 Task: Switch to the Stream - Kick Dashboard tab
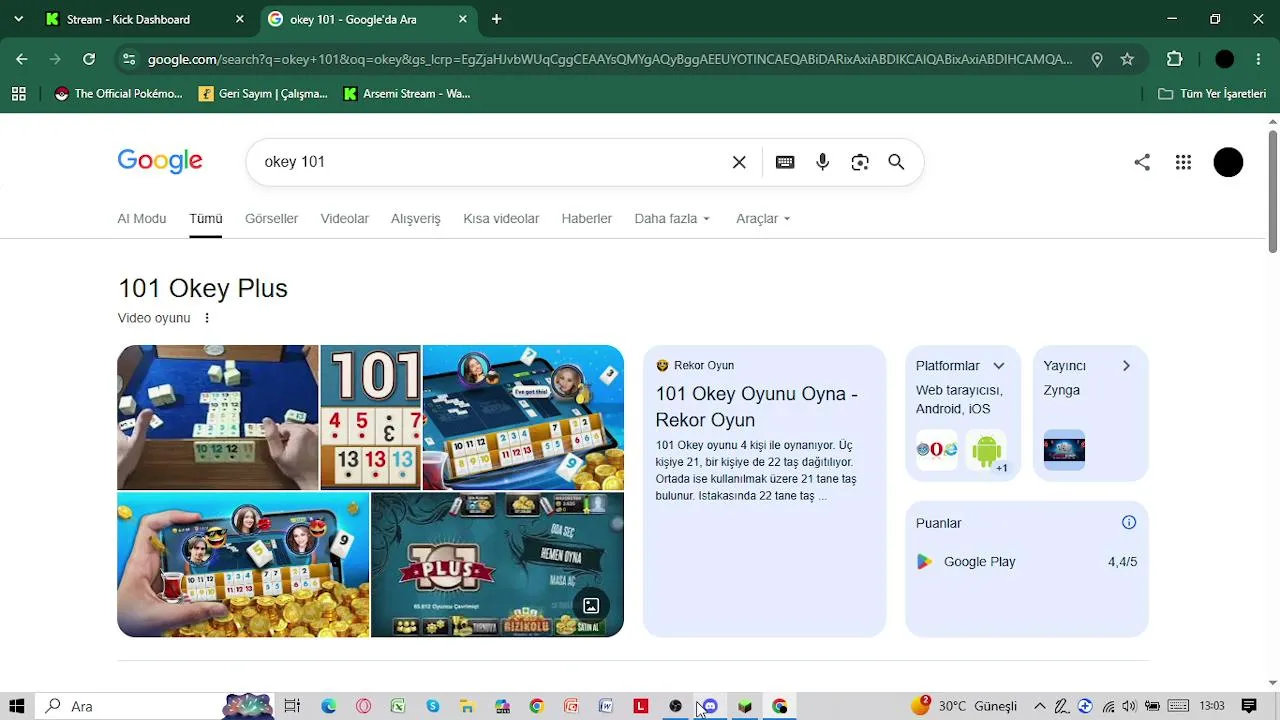coord(145,19)
